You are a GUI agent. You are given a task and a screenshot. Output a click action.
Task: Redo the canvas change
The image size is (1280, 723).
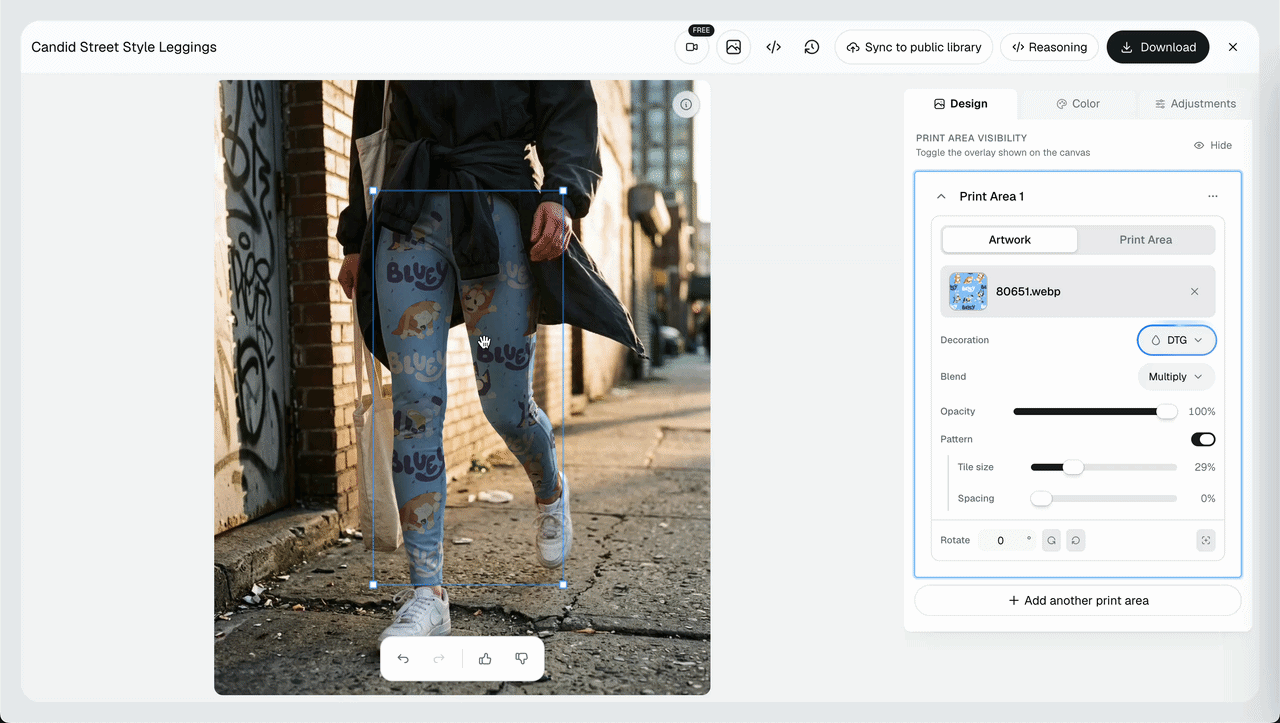439,658
